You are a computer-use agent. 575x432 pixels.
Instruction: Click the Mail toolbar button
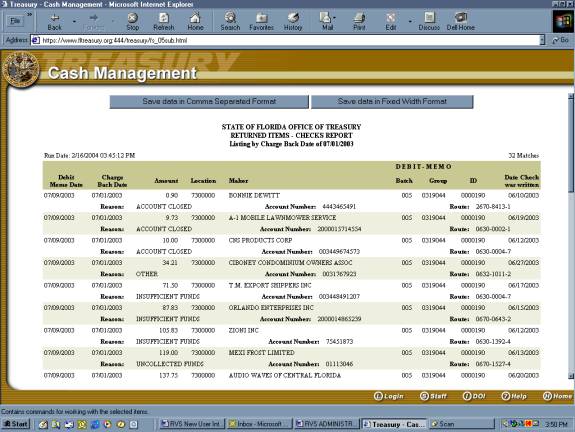327,22
